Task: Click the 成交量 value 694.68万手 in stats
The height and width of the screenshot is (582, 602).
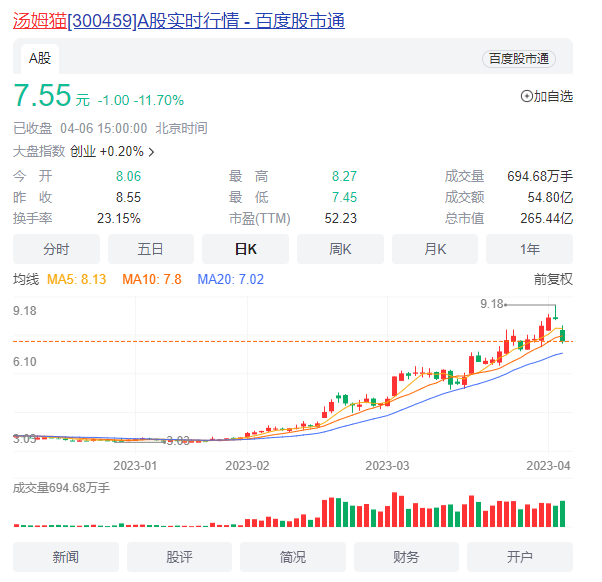Action: 540,176
